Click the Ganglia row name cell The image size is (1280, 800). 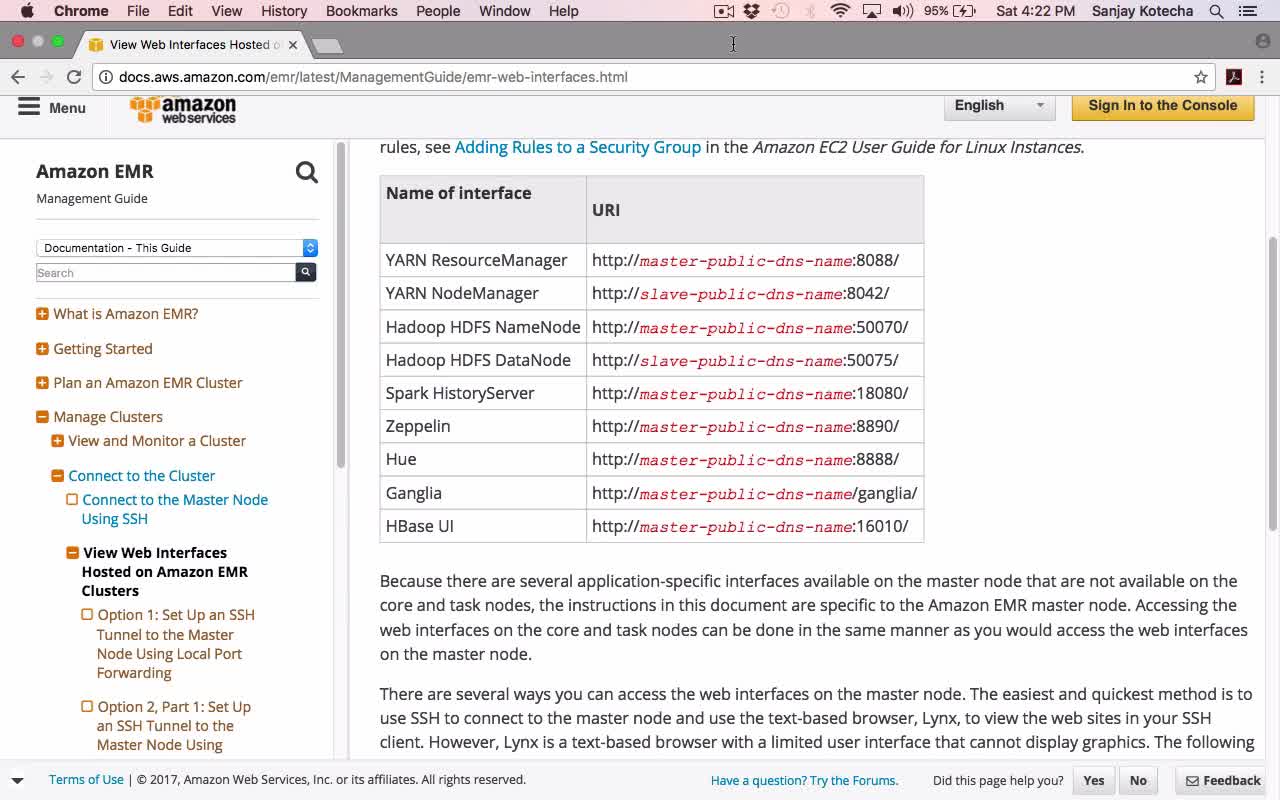(x=483, y=493)
